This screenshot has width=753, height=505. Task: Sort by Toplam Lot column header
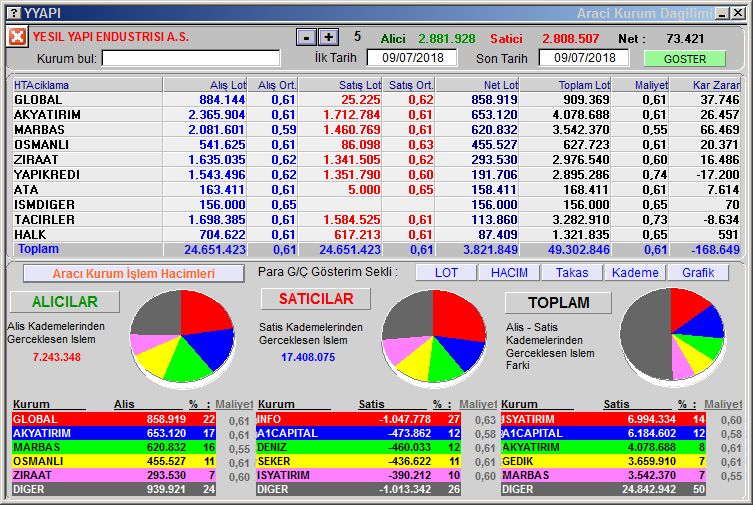click(x=566, y=85)
